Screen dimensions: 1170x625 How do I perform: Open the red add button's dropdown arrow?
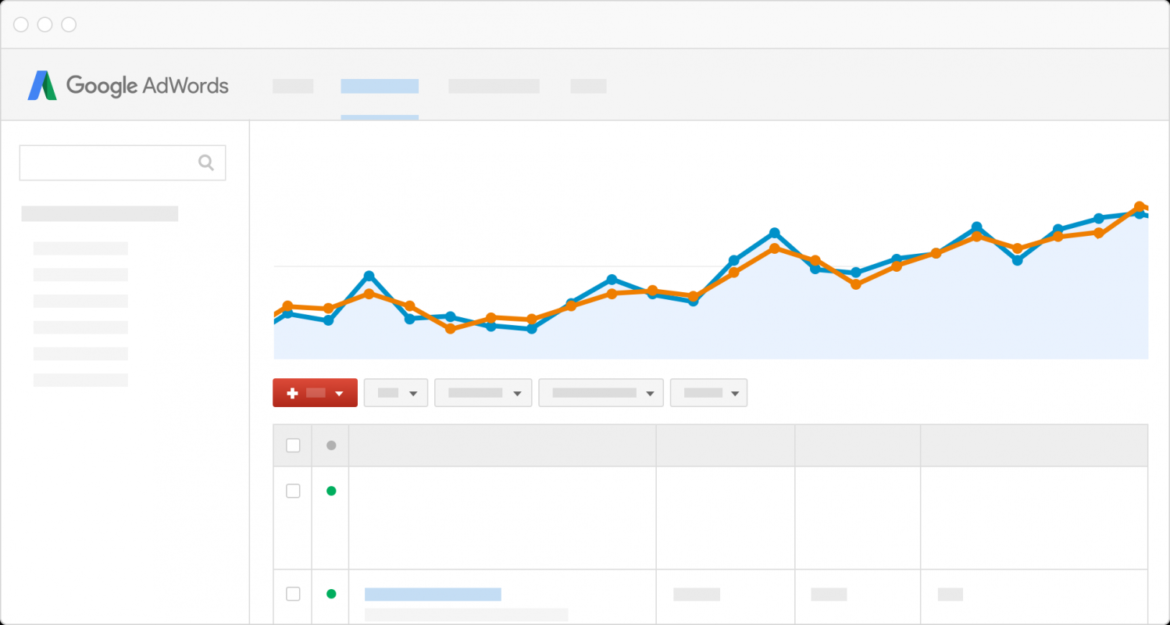(x=340, y=392)
